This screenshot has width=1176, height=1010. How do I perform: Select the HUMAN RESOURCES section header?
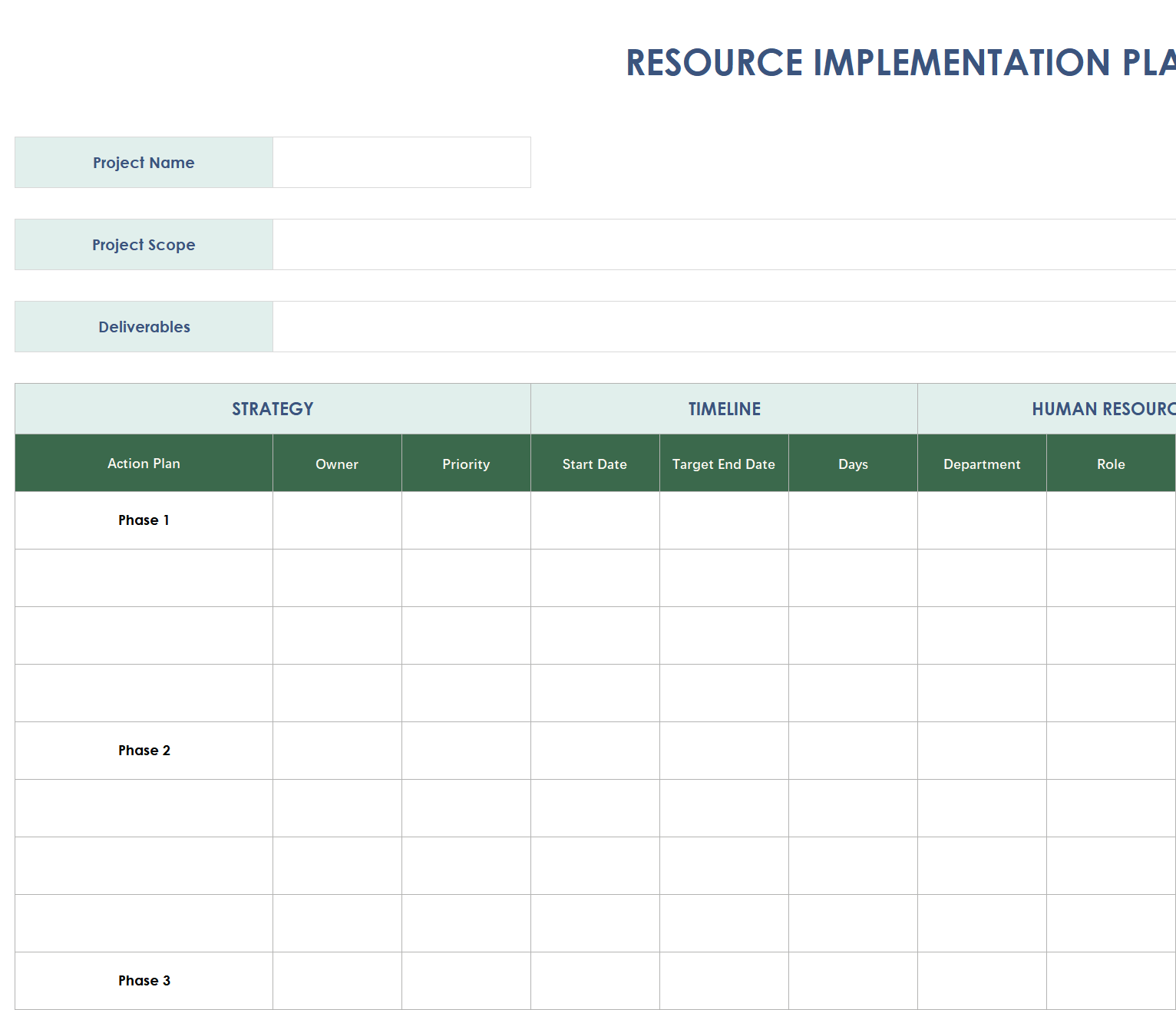click(x=1047, y=409)
